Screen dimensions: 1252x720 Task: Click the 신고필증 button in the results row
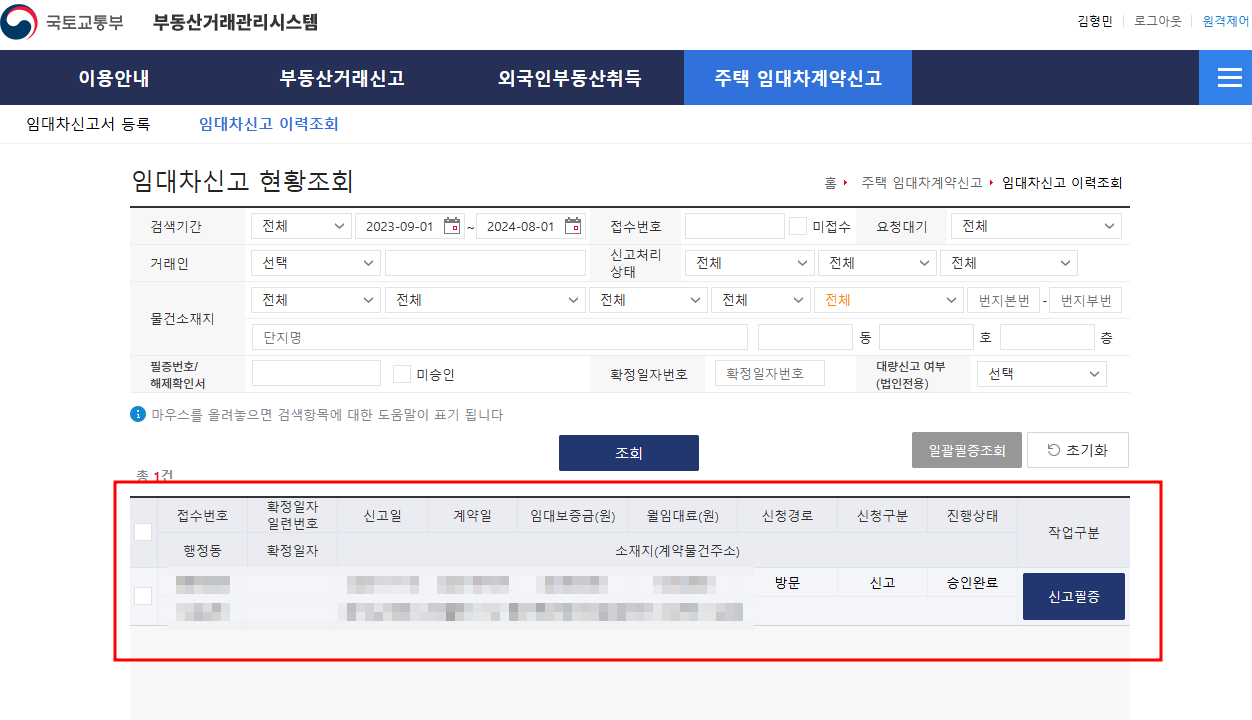(1073, 595)
